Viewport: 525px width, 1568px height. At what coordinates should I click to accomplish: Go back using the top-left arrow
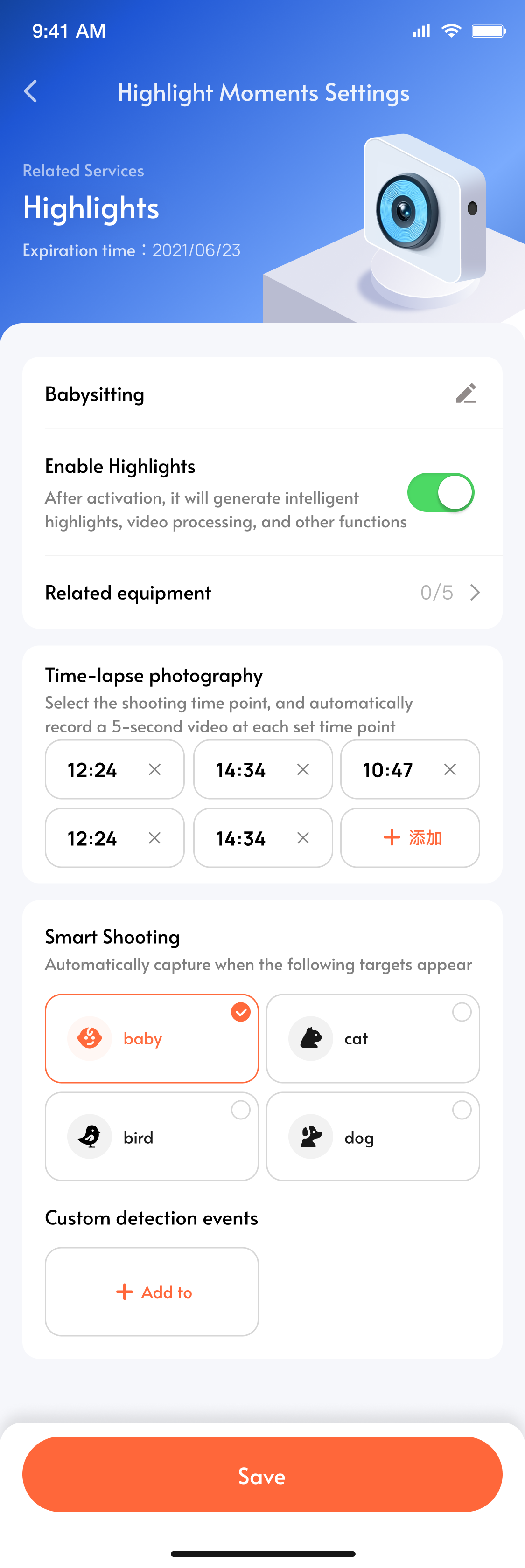[30, 91]
